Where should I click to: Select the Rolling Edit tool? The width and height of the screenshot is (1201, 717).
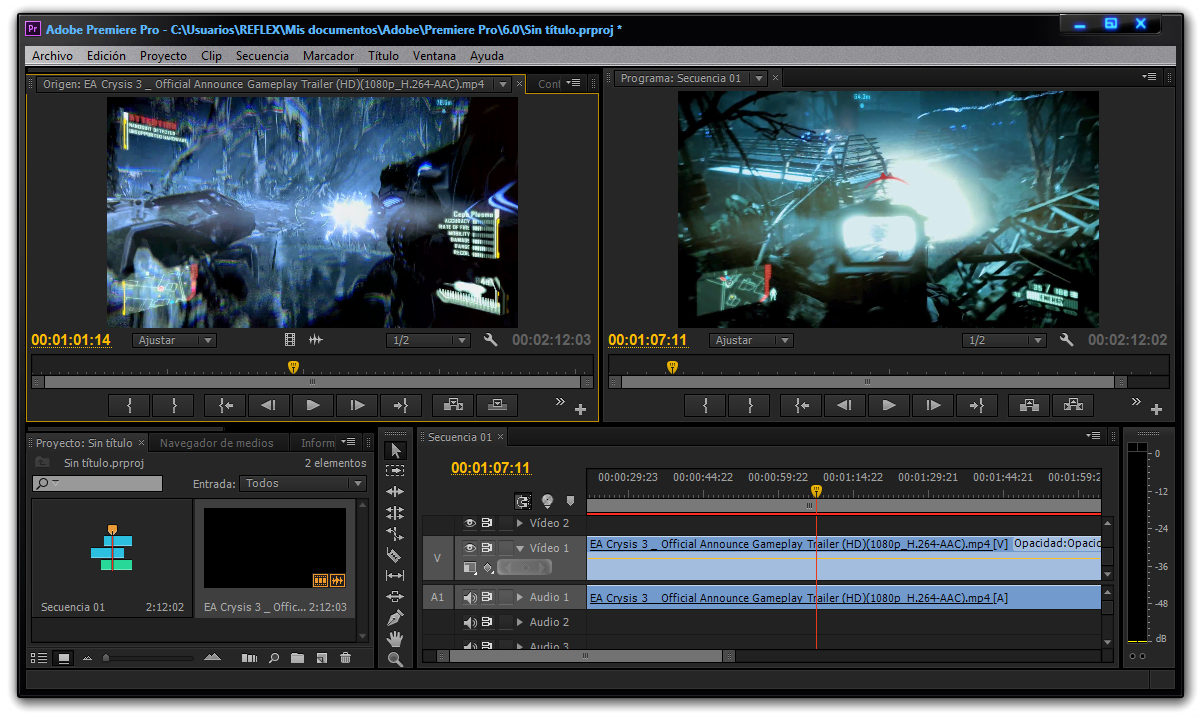pos(395,513)
